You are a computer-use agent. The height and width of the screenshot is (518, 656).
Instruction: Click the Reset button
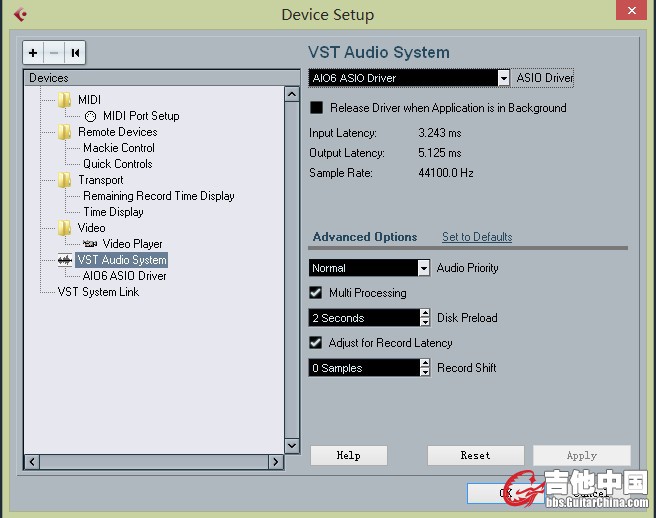475,455
